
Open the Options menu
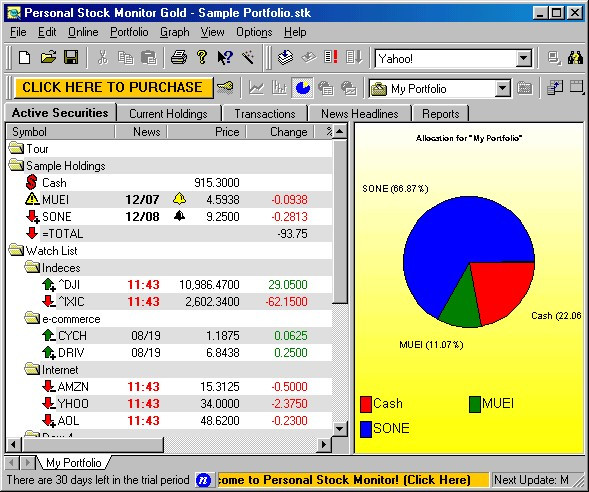pos(254,32)
